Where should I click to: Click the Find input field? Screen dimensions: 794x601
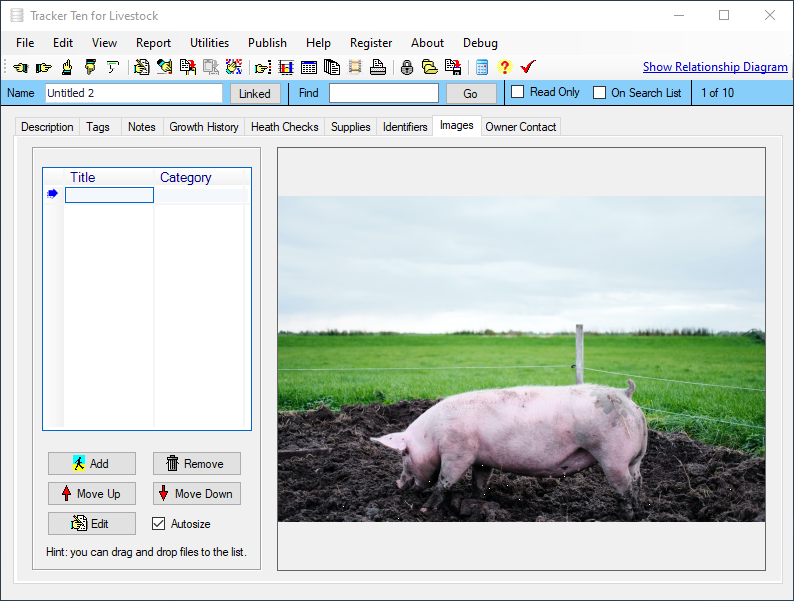(384, 93)
